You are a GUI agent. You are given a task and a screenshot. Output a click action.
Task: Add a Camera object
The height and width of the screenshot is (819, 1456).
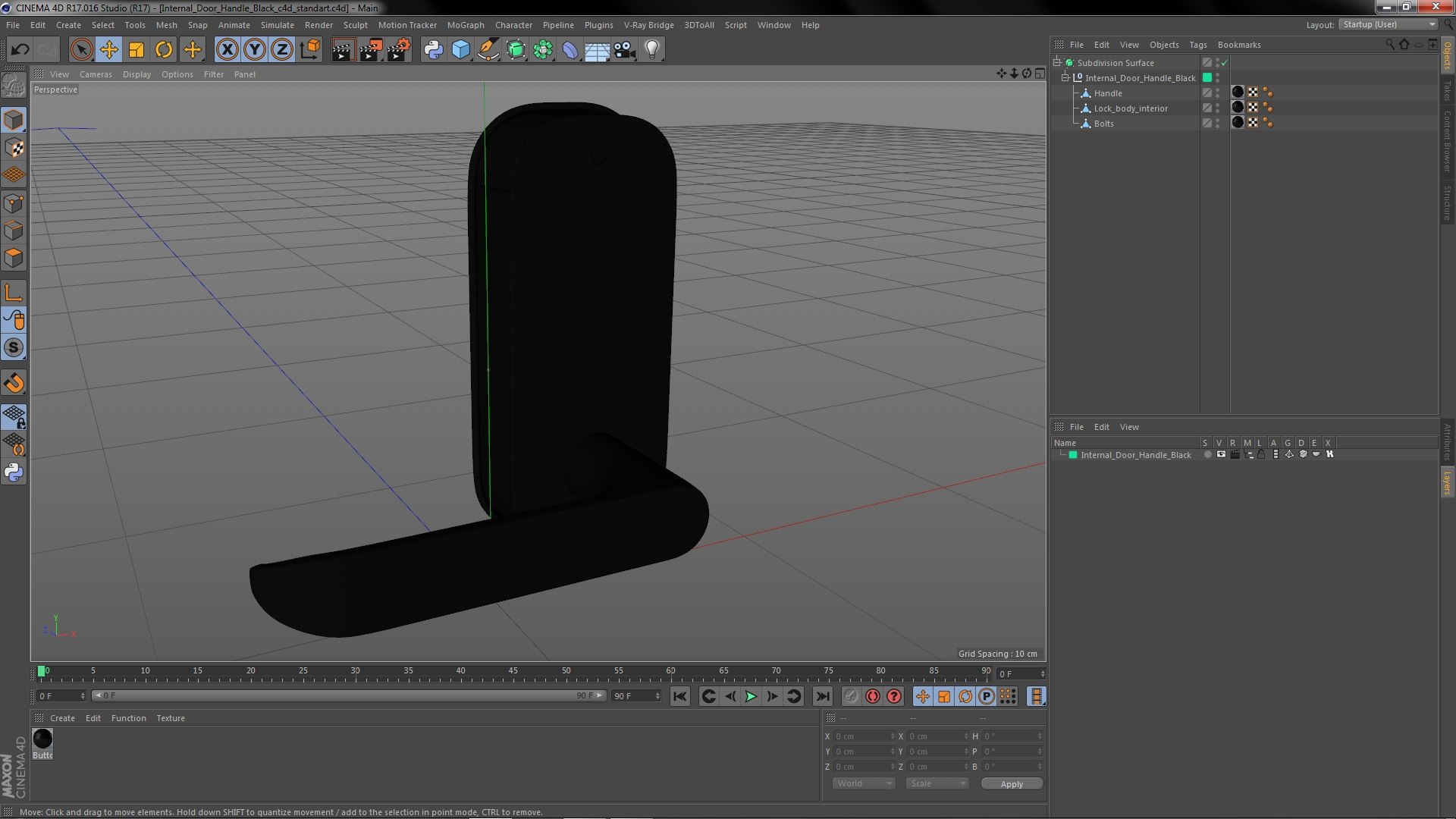point(625,50)
